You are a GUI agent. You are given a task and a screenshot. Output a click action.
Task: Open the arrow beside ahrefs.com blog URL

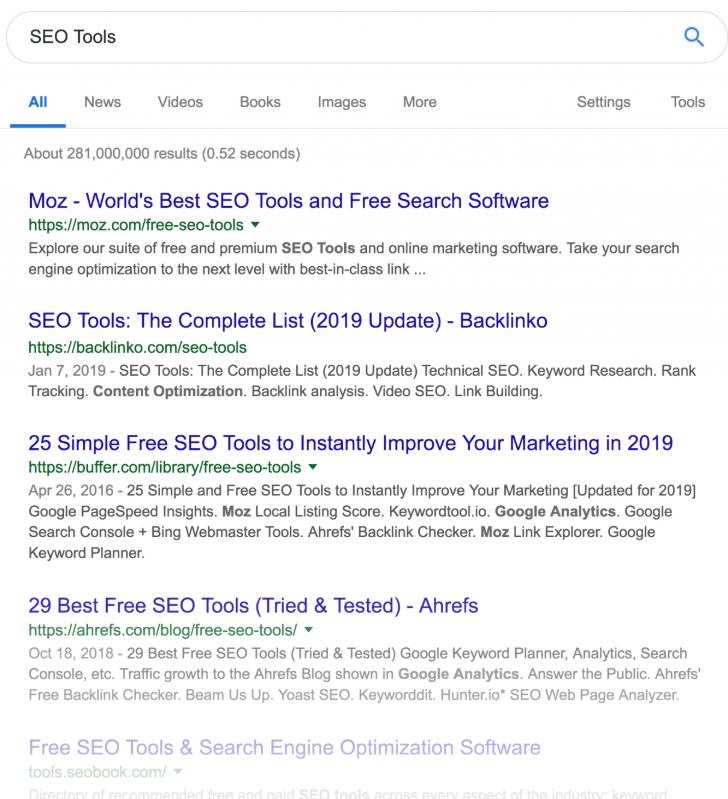[x=309, y=630]
